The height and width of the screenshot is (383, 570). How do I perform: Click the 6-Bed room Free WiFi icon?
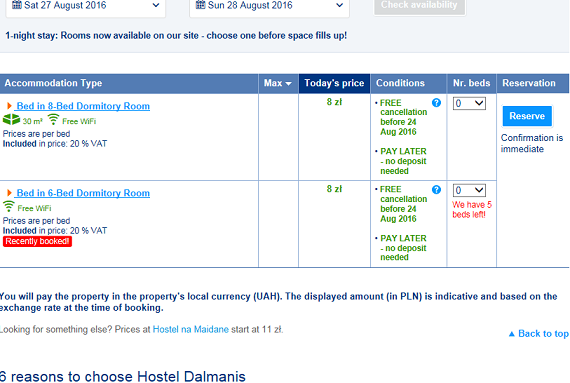point(9,206)
